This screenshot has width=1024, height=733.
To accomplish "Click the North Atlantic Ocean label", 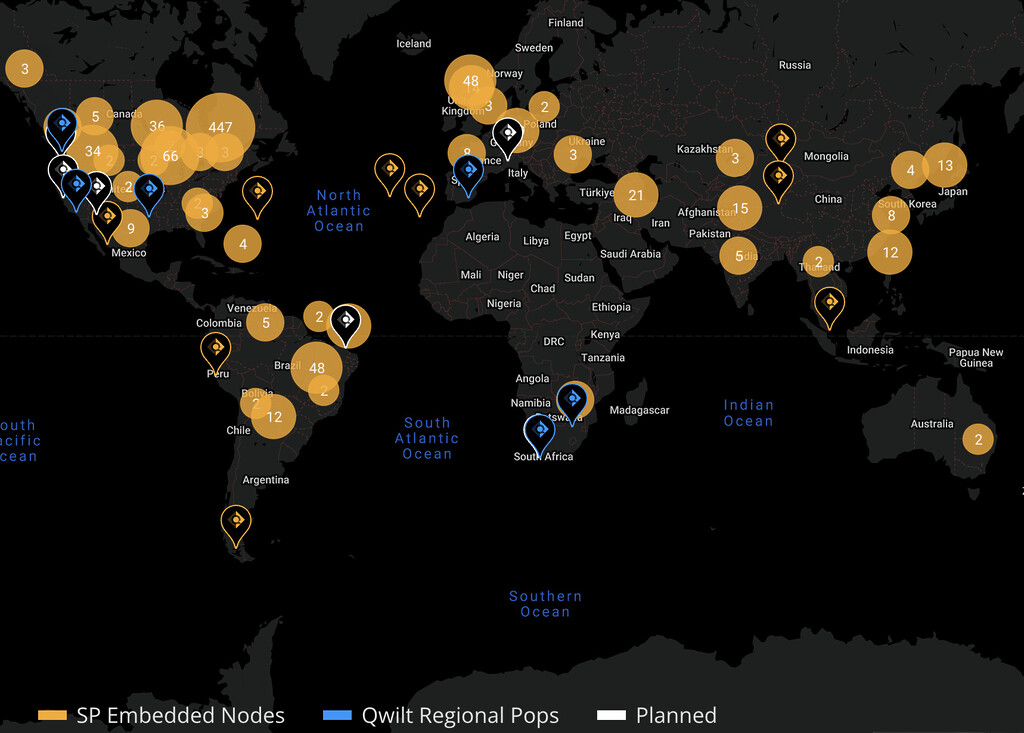I will pos(339,210).
